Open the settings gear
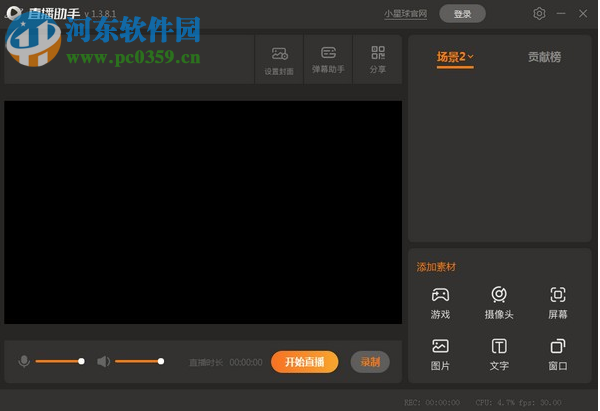The width and height of the screenshot is (600, 411). click(x=539, y=14)
